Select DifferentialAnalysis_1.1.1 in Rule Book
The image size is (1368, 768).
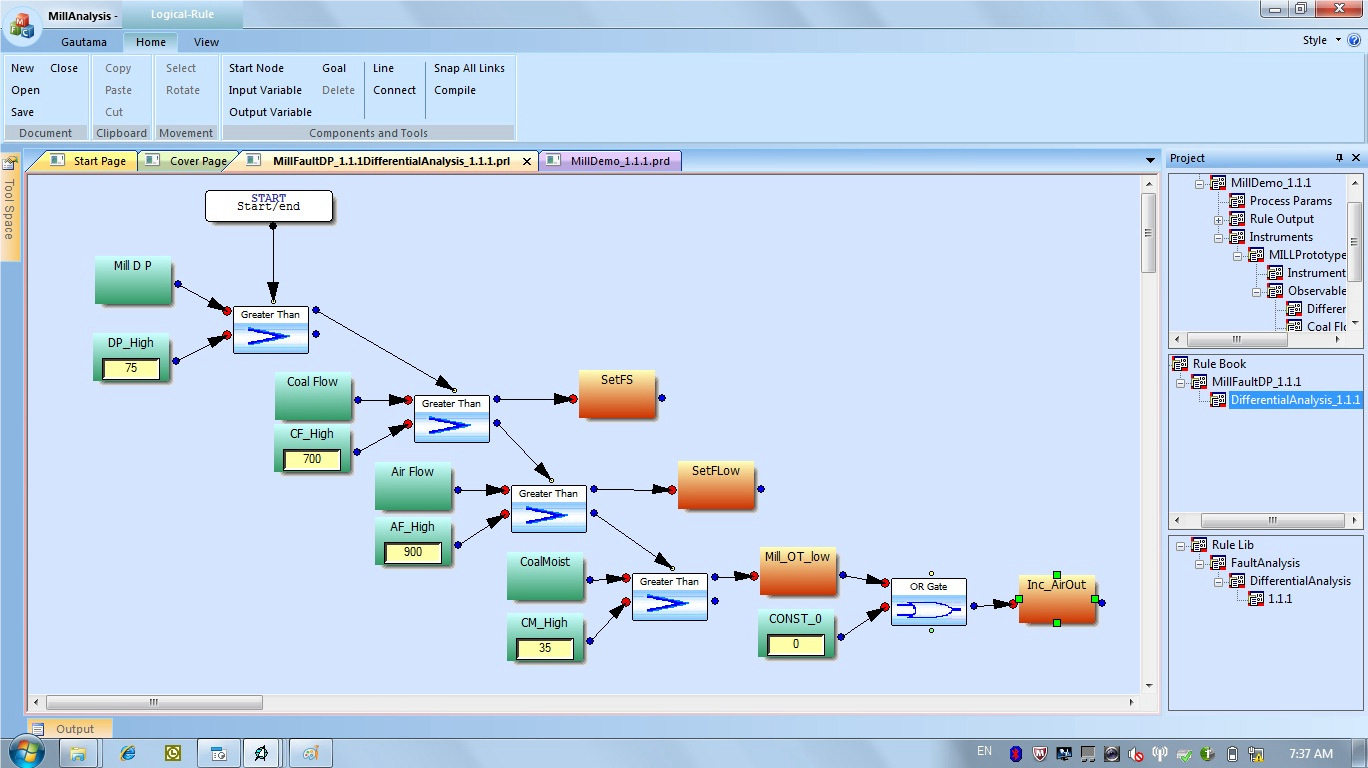[x=1296, y=400]
